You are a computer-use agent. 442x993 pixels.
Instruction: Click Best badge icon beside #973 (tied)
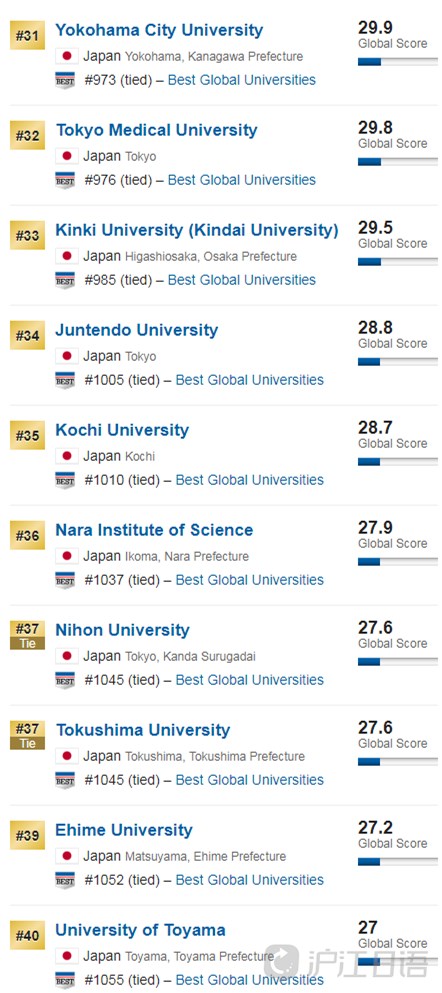pyautogui.click(x=65, y=80)
